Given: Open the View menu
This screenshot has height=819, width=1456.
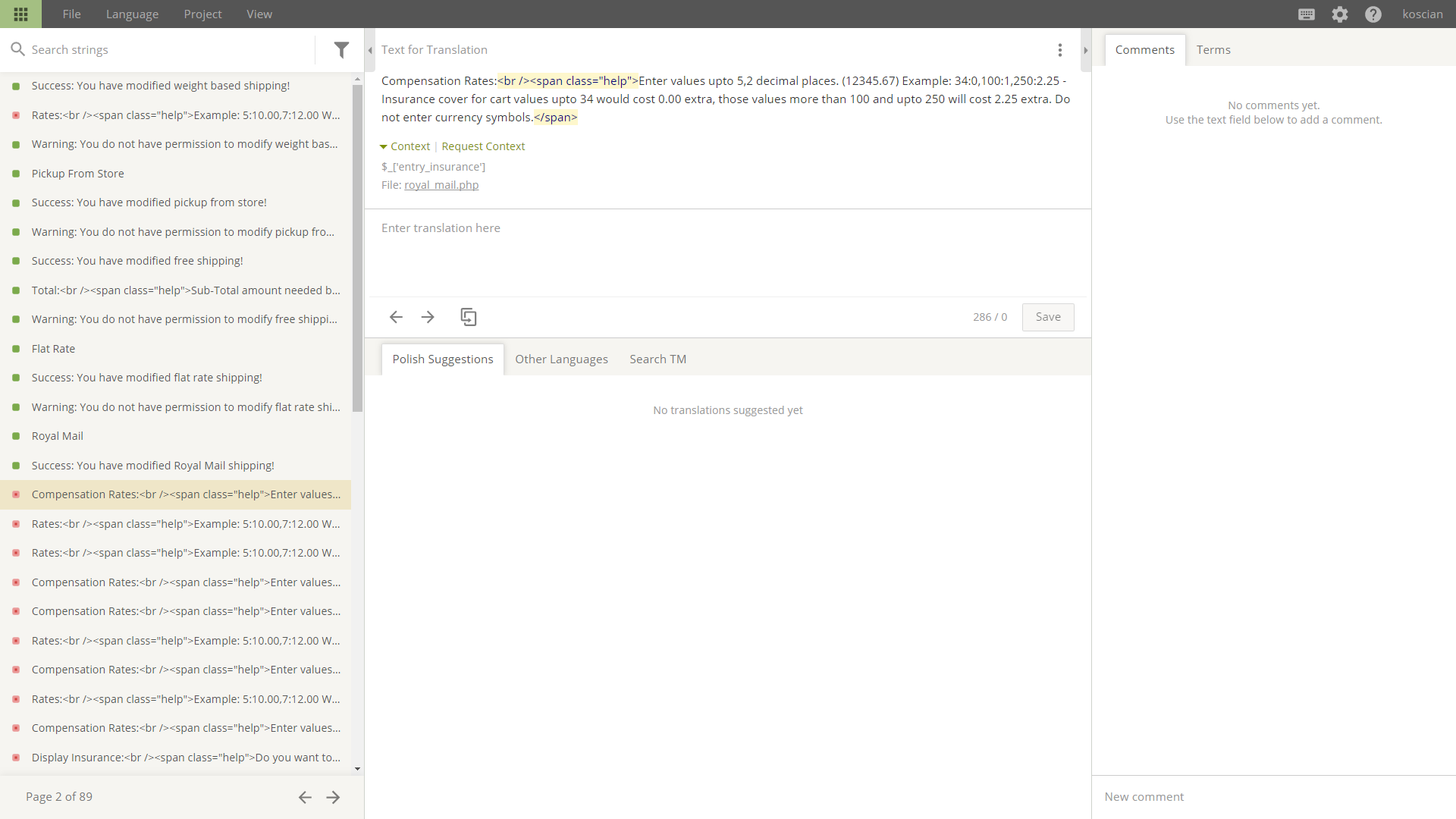Looking at the screenshot, I should pos(259,14).
